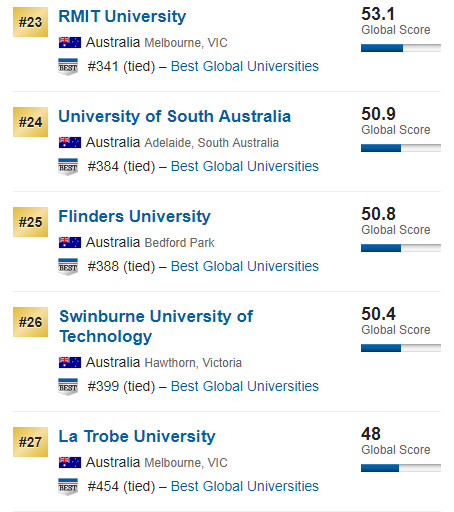Click the BEST badge icon beside #384
Image resolution: width=454 pixels, height=512 pixels.
[x=68, y=167]
